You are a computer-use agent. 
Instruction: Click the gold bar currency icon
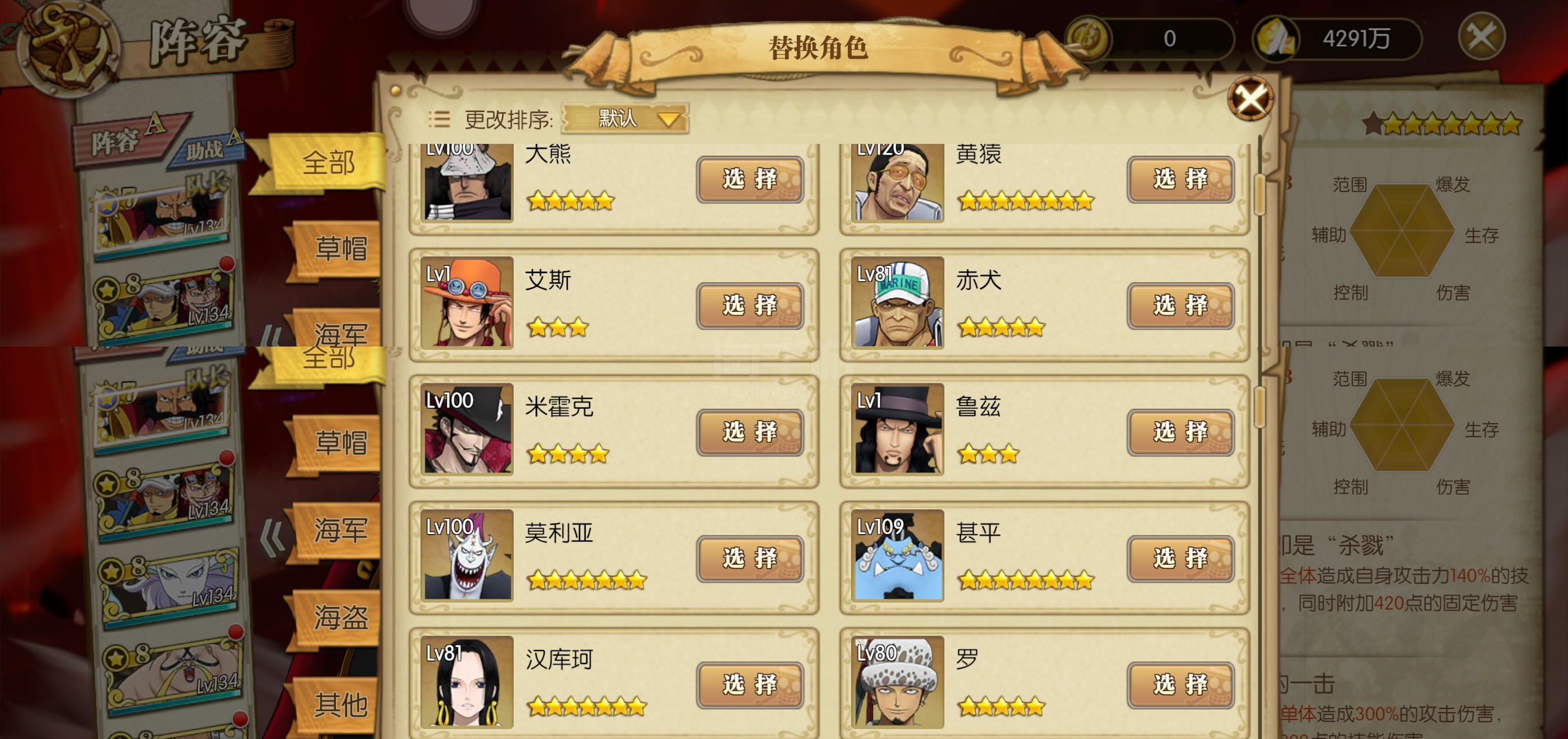[1276, 38]
